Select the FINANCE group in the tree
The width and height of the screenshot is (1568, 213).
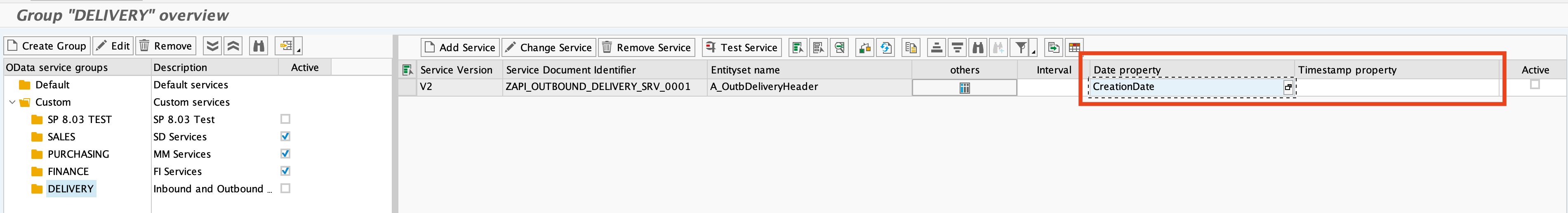point(68,172)
